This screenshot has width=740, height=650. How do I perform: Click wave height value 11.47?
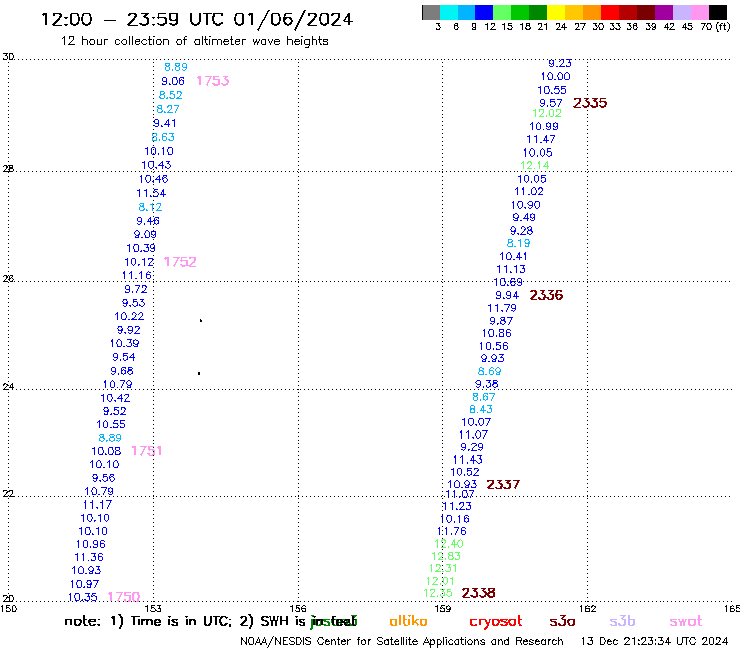coord(541,139)
